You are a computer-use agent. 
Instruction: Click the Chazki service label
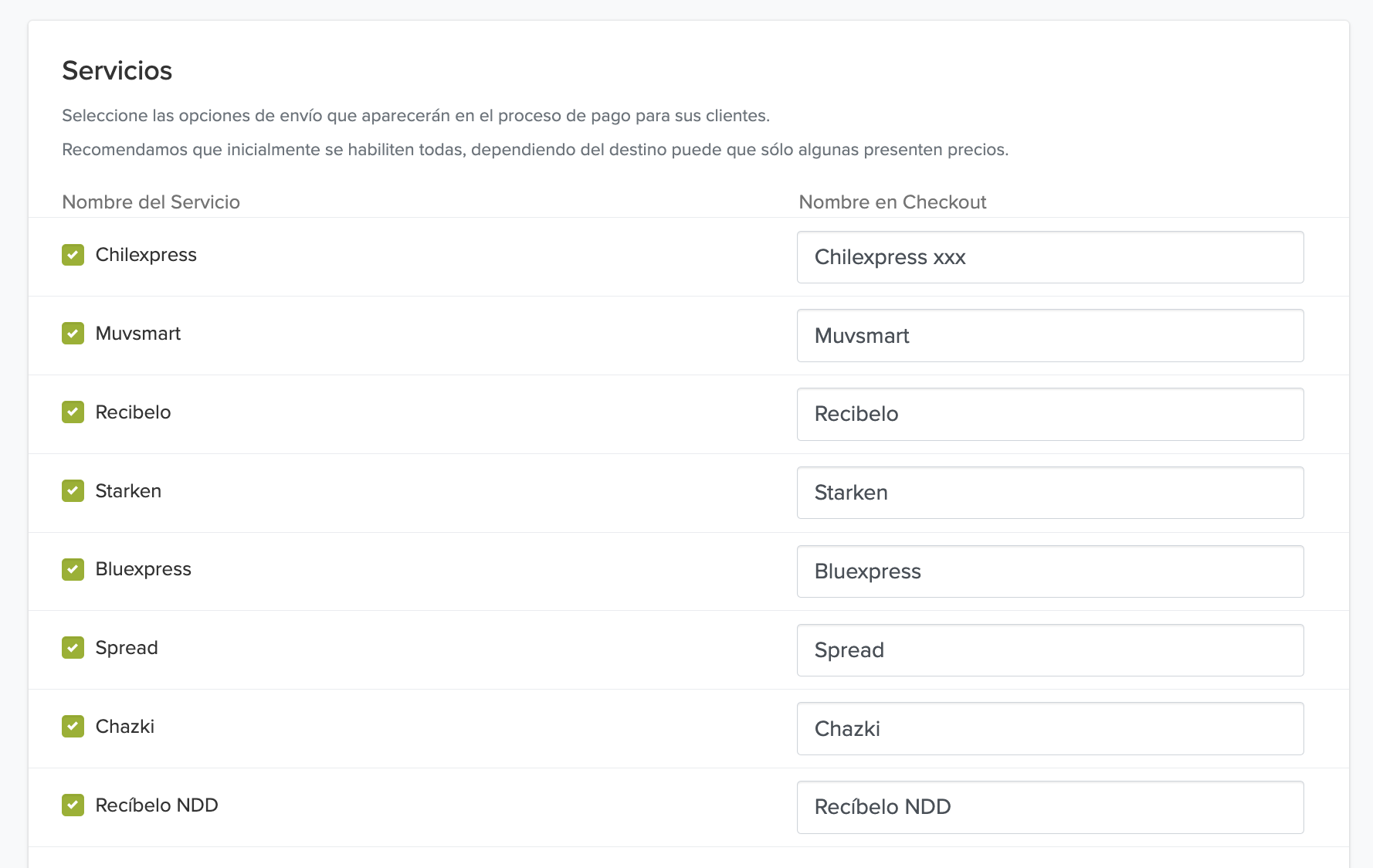pyautogui.click(x=125, y=727)
